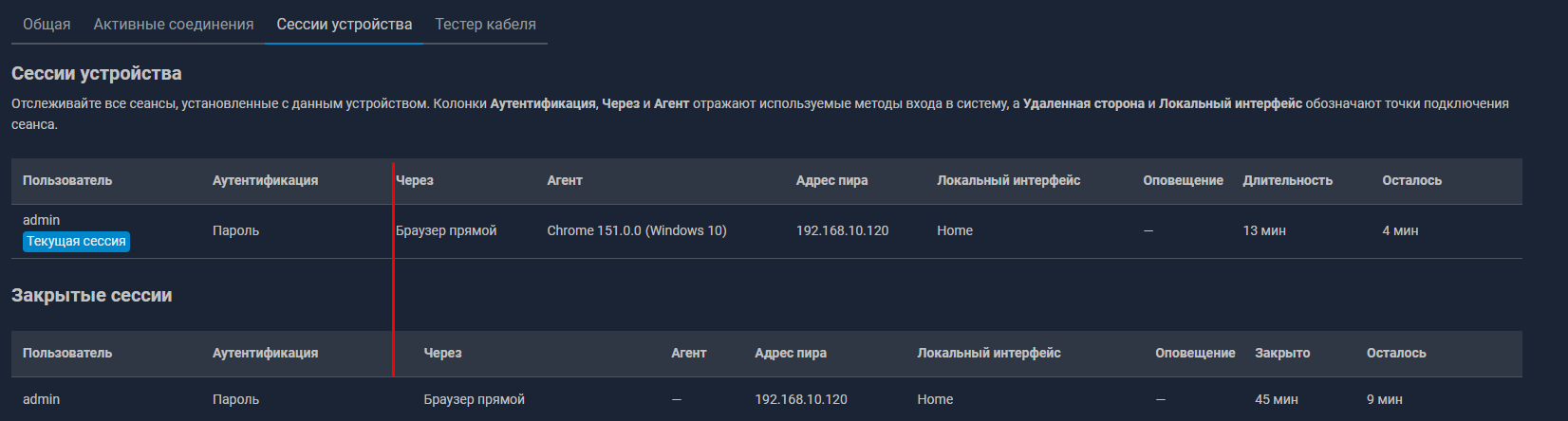
Task: Open the Активные соединения tab
Action: coord(174,24)
